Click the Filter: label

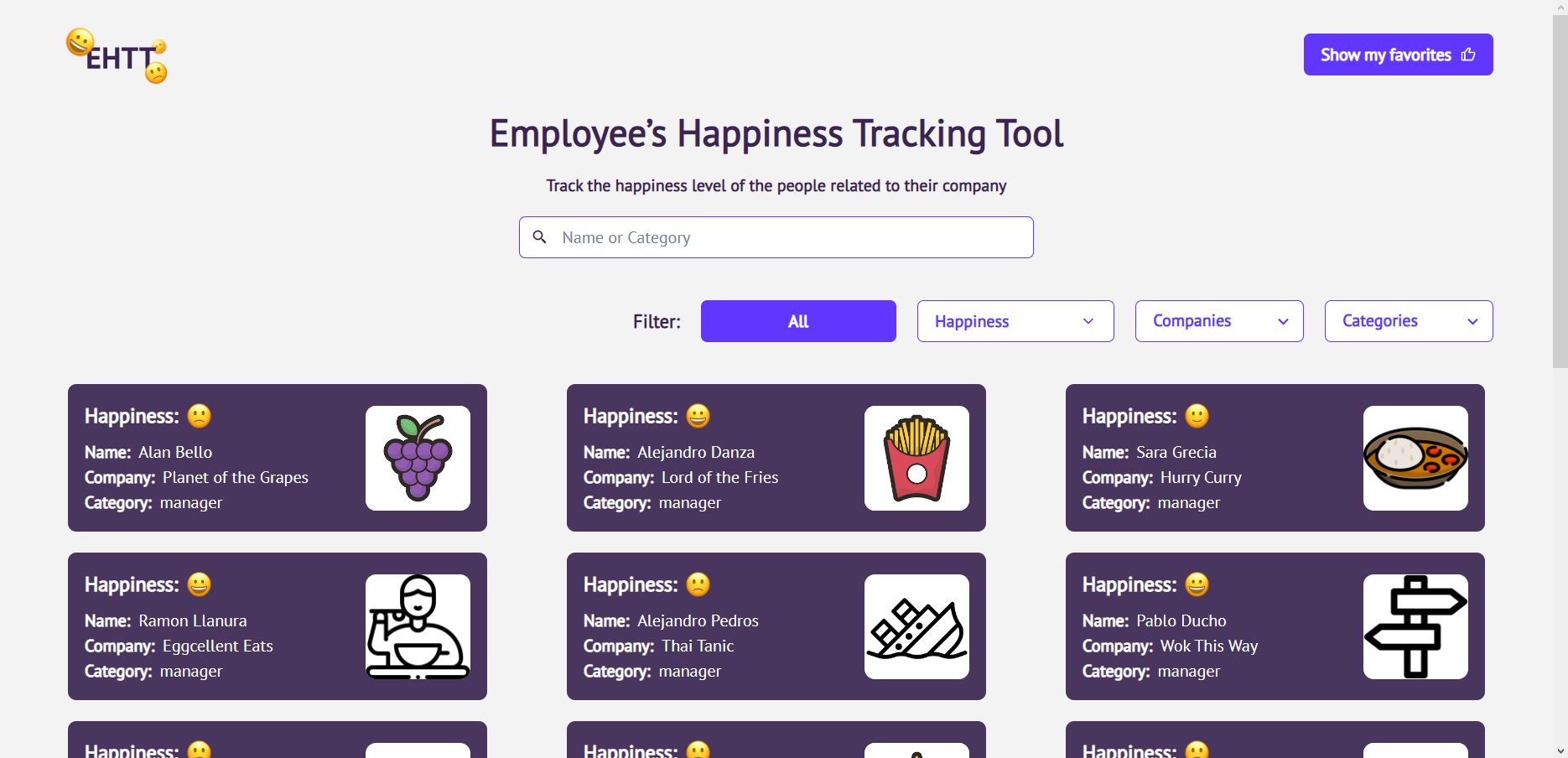point(657,321)
